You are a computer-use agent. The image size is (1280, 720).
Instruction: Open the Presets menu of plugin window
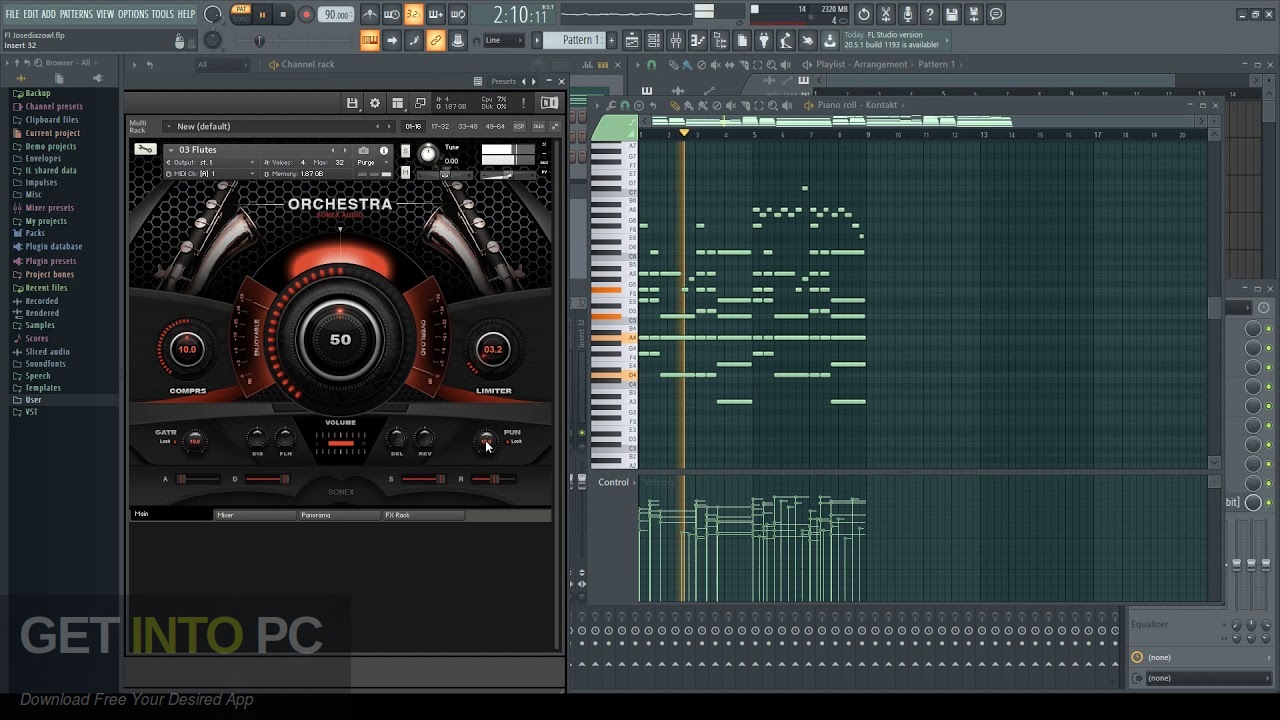tap(504, 81)
